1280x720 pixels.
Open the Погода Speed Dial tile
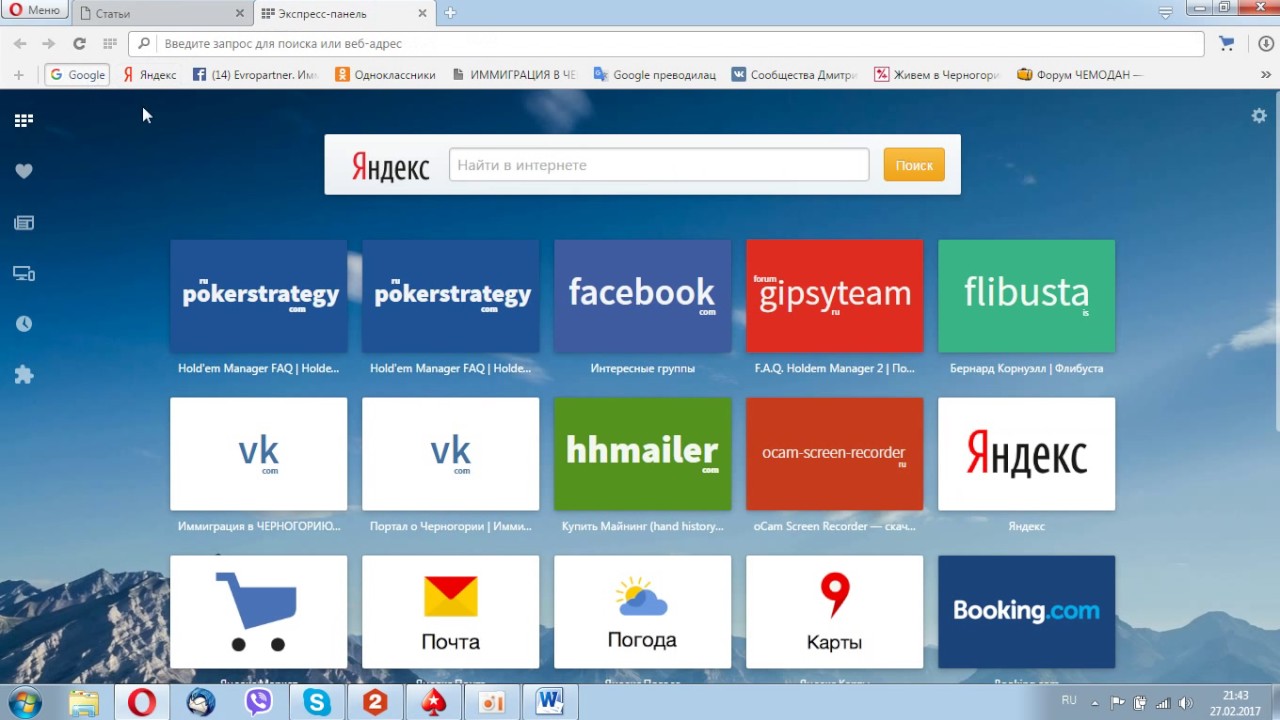click(643, 612)
